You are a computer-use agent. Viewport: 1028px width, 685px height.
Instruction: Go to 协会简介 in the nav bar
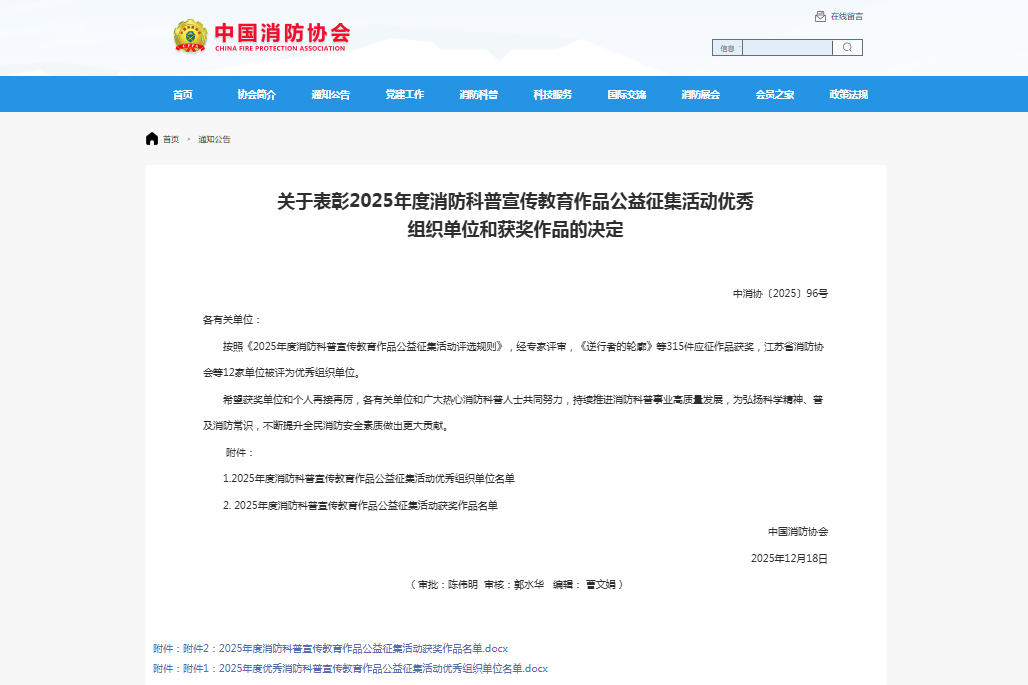(256, 95)
